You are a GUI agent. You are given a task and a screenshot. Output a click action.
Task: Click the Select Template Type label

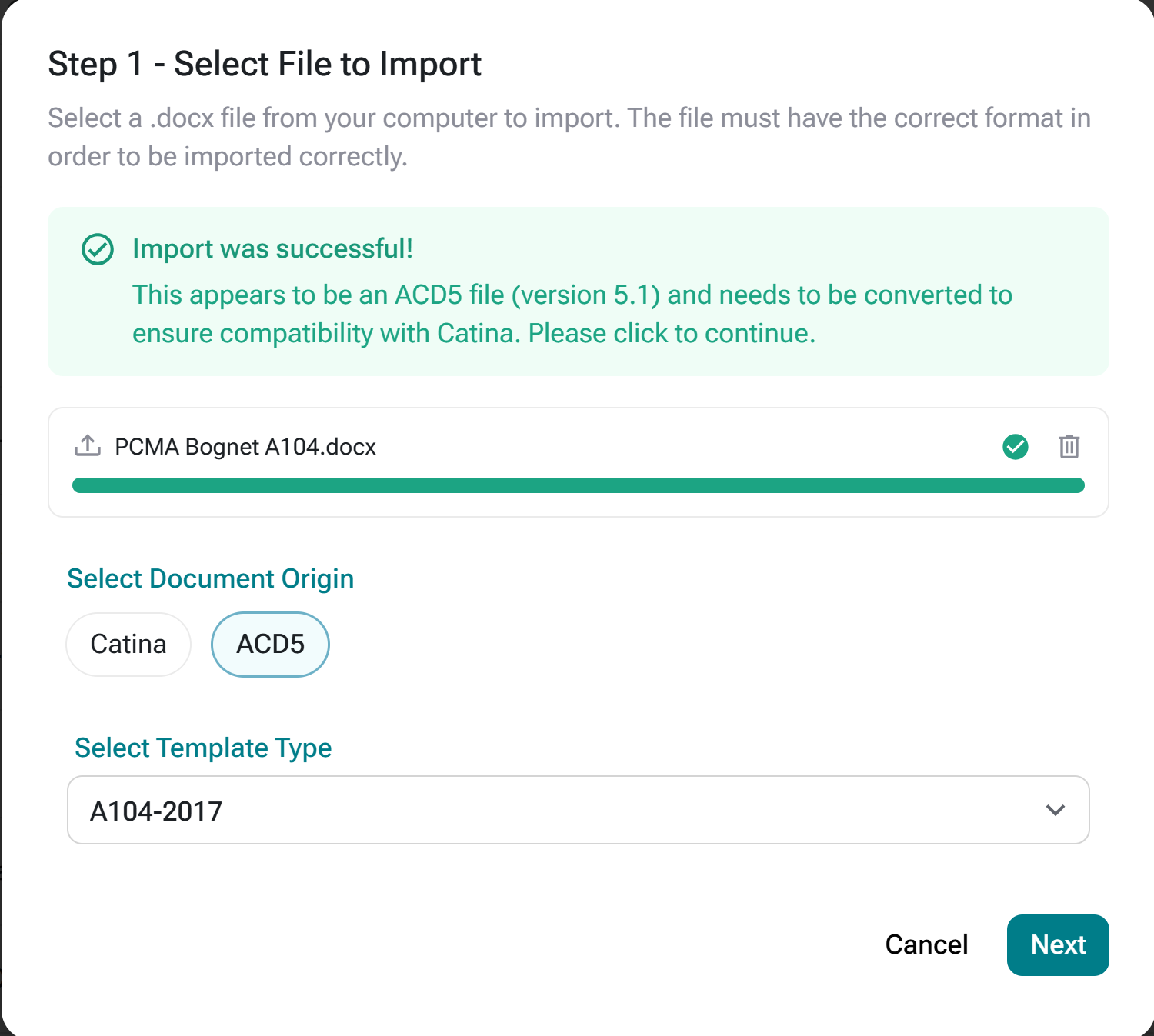[202, 747]
